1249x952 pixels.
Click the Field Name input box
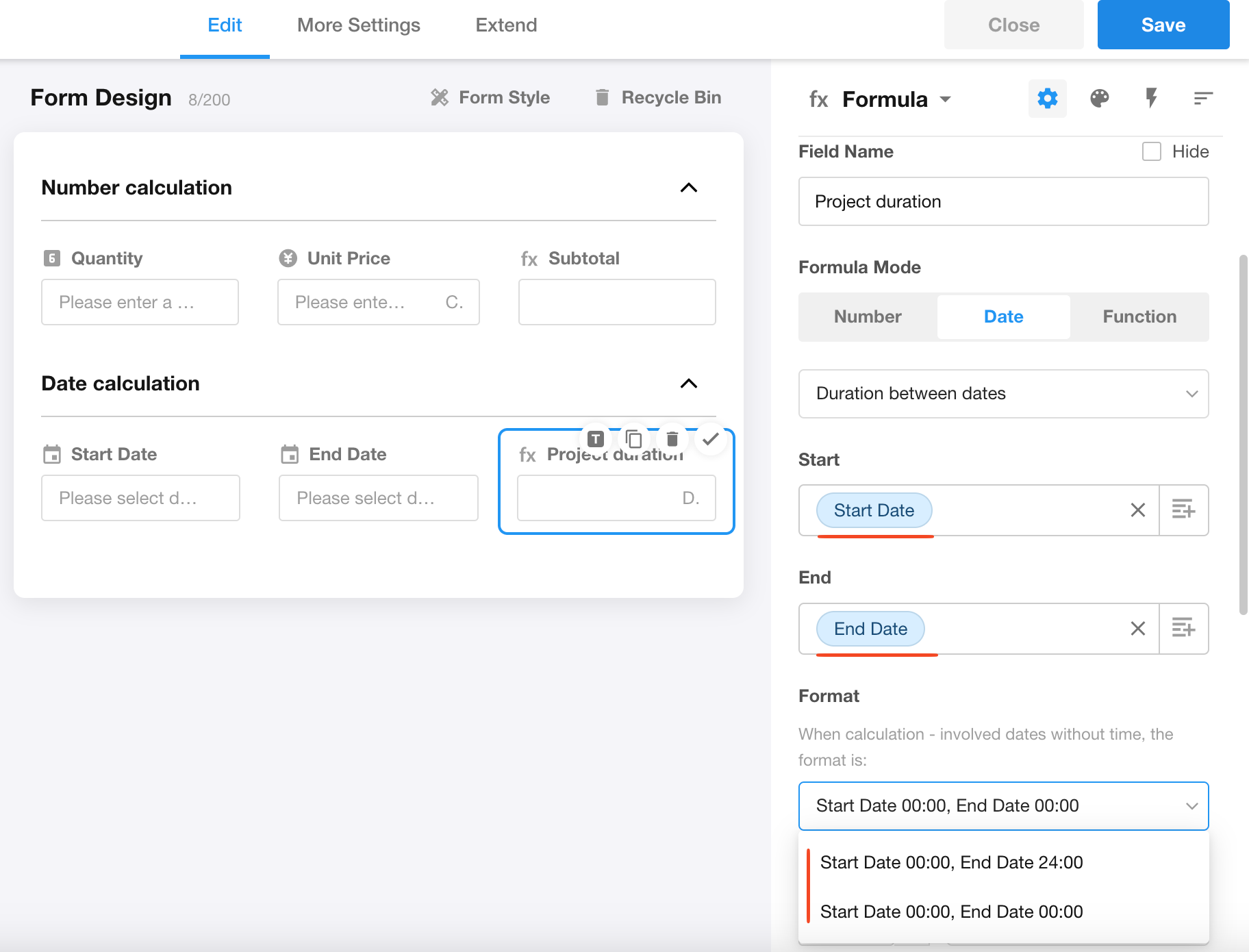[x=1003, y=201]
